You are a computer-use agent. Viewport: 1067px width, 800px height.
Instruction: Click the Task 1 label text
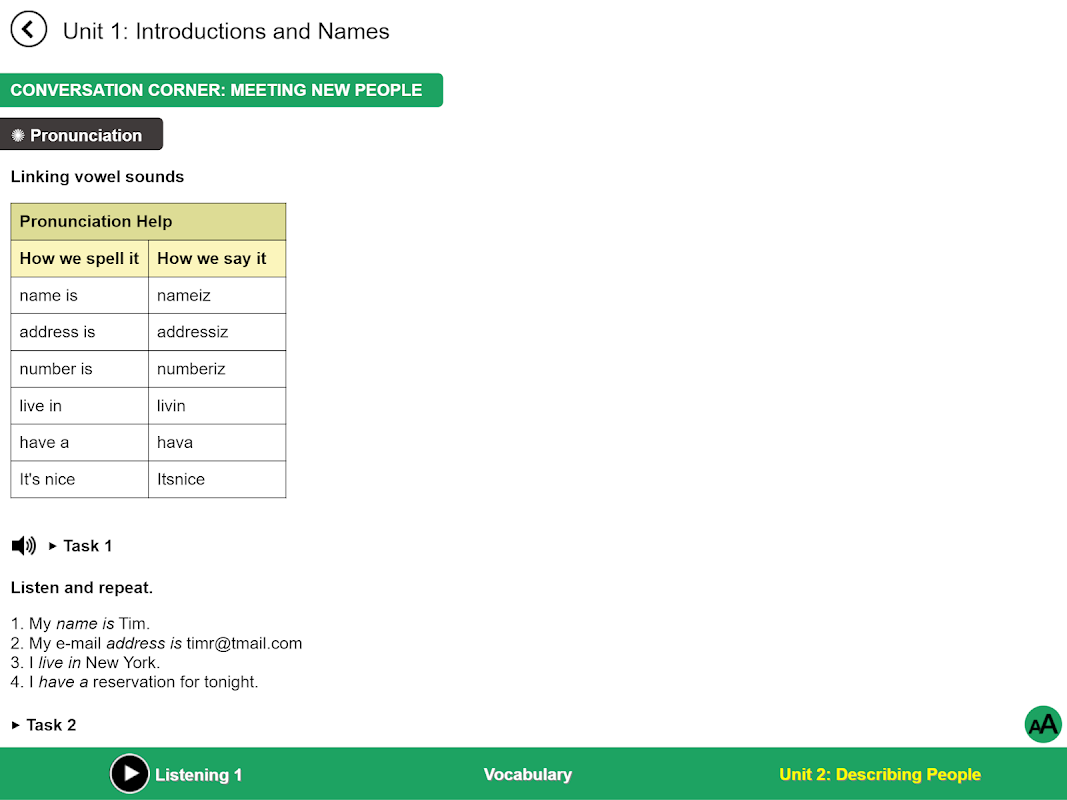pyautogui.click(x=88, y=546)
